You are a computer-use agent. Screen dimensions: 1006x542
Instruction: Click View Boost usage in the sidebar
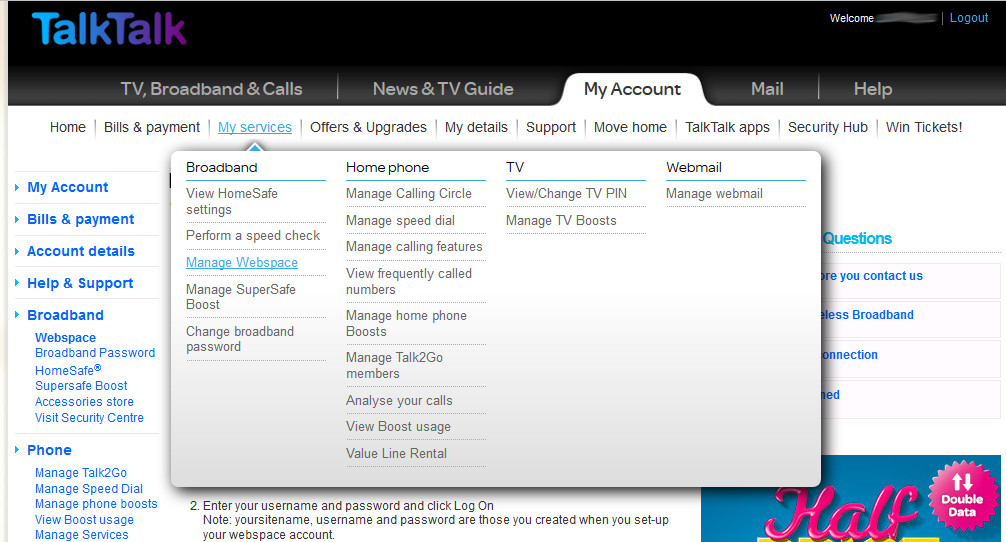point(84,520)
